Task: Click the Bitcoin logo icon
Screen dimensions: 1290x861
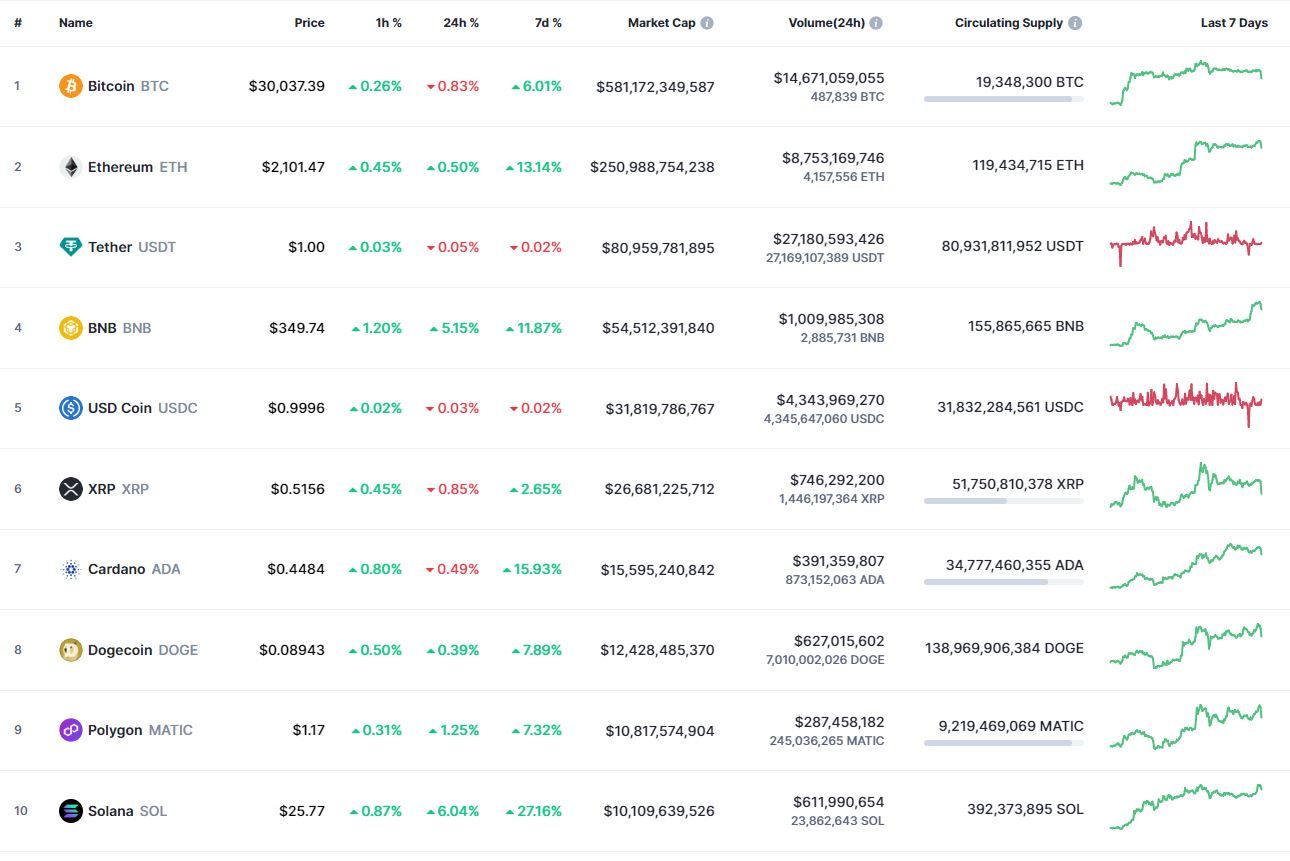Action: click(x=70, y=86)
